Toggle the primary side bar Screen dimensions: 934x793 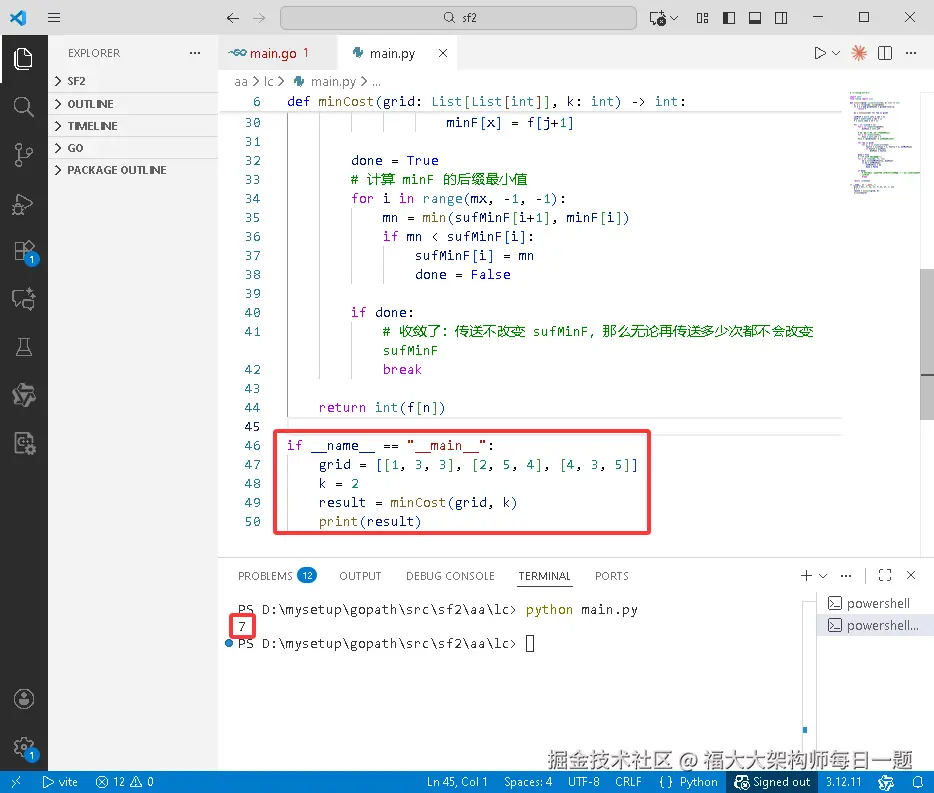728,18
